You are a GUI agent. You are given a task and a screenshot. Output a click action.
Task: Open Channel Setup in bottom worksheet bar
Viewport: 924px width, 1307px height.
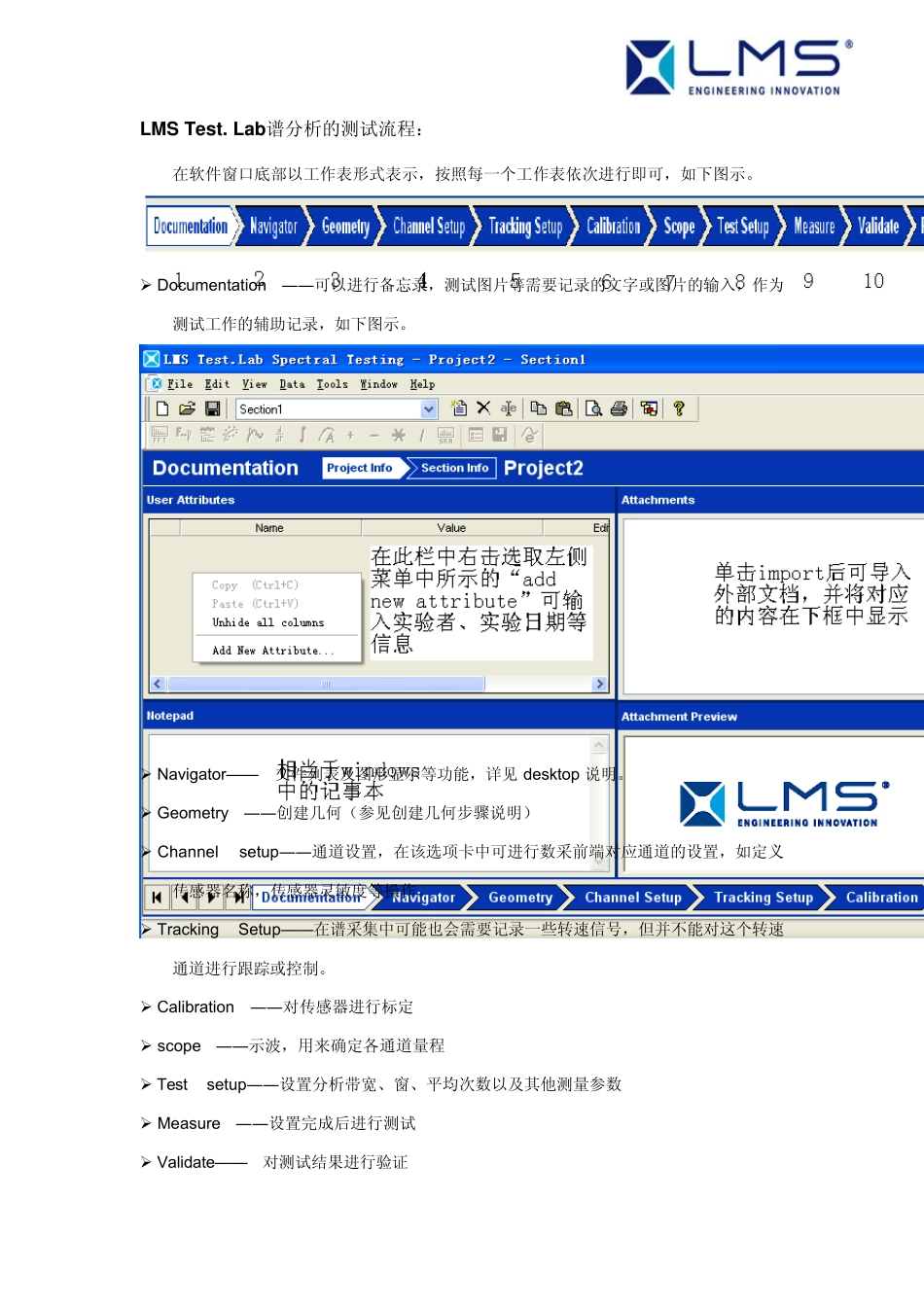(x=633, y=898)
